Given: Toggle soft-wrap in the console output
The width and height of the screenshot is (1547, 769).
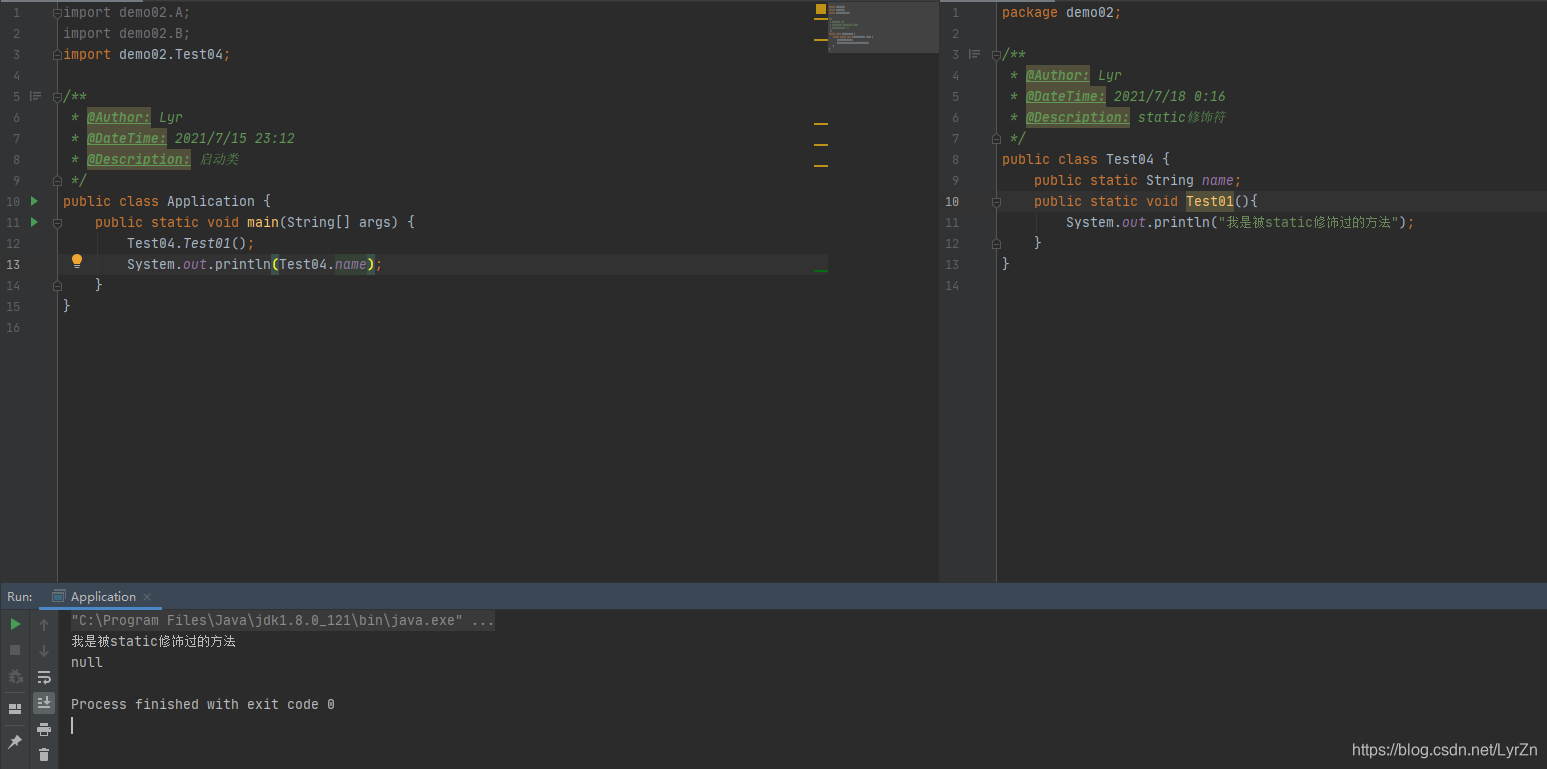Looking at the screenshot, I should click(x=44, y=677).
